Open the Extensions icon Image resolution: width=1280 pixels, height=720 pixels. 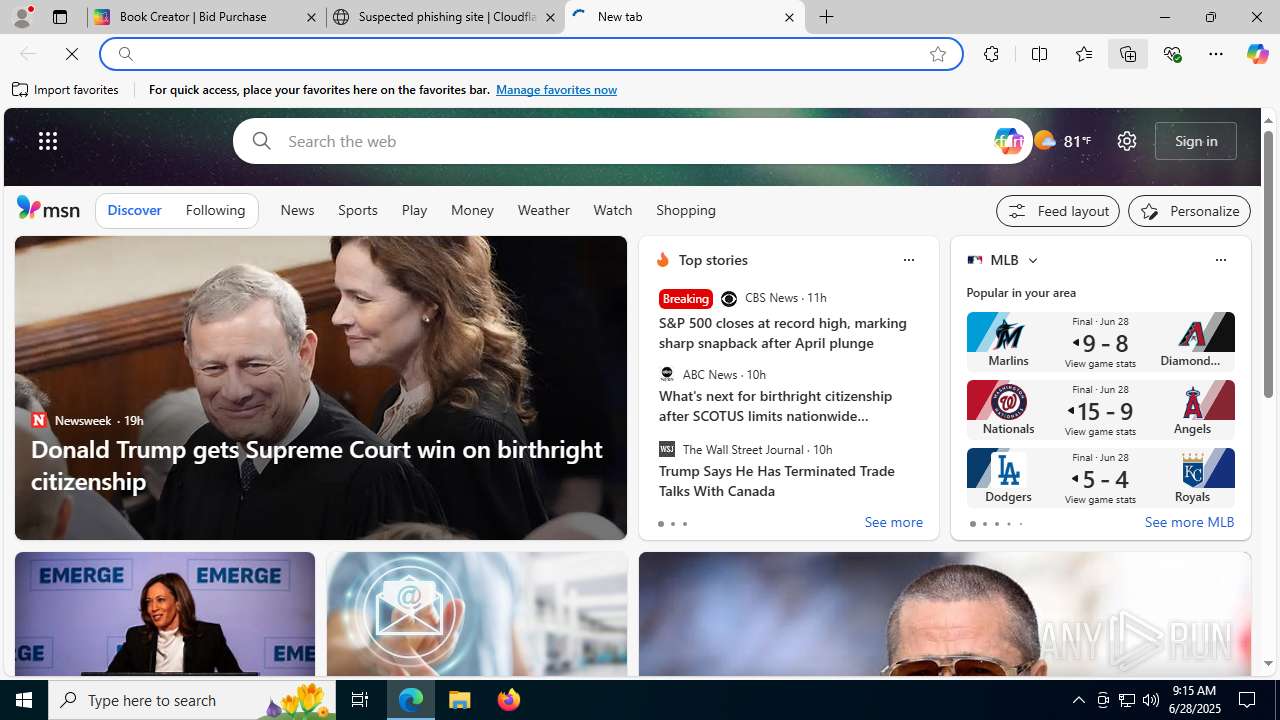[991, 54]
